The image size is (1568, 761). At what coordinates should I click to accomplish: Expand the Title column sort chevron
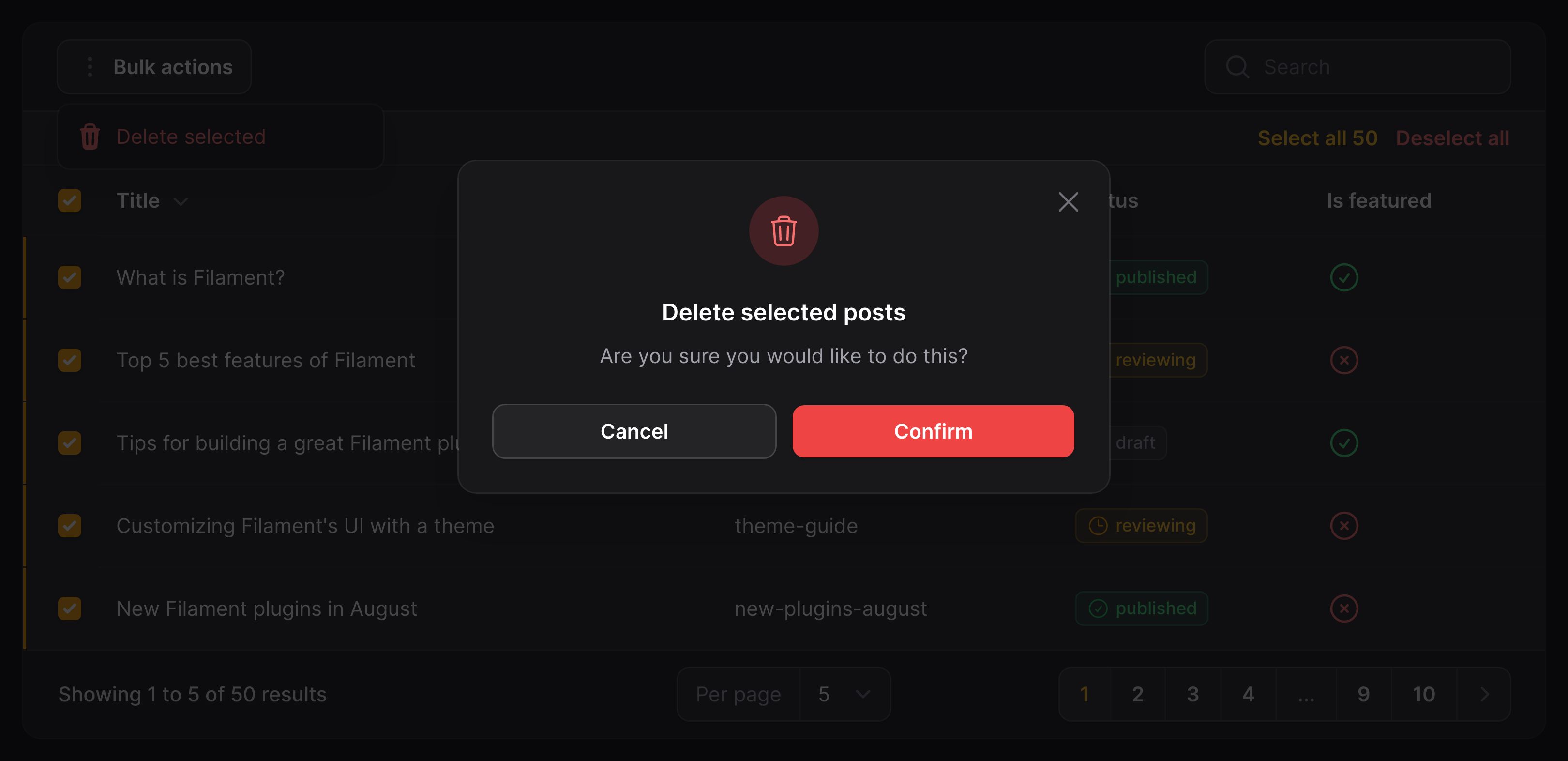[x=180, y=201]
